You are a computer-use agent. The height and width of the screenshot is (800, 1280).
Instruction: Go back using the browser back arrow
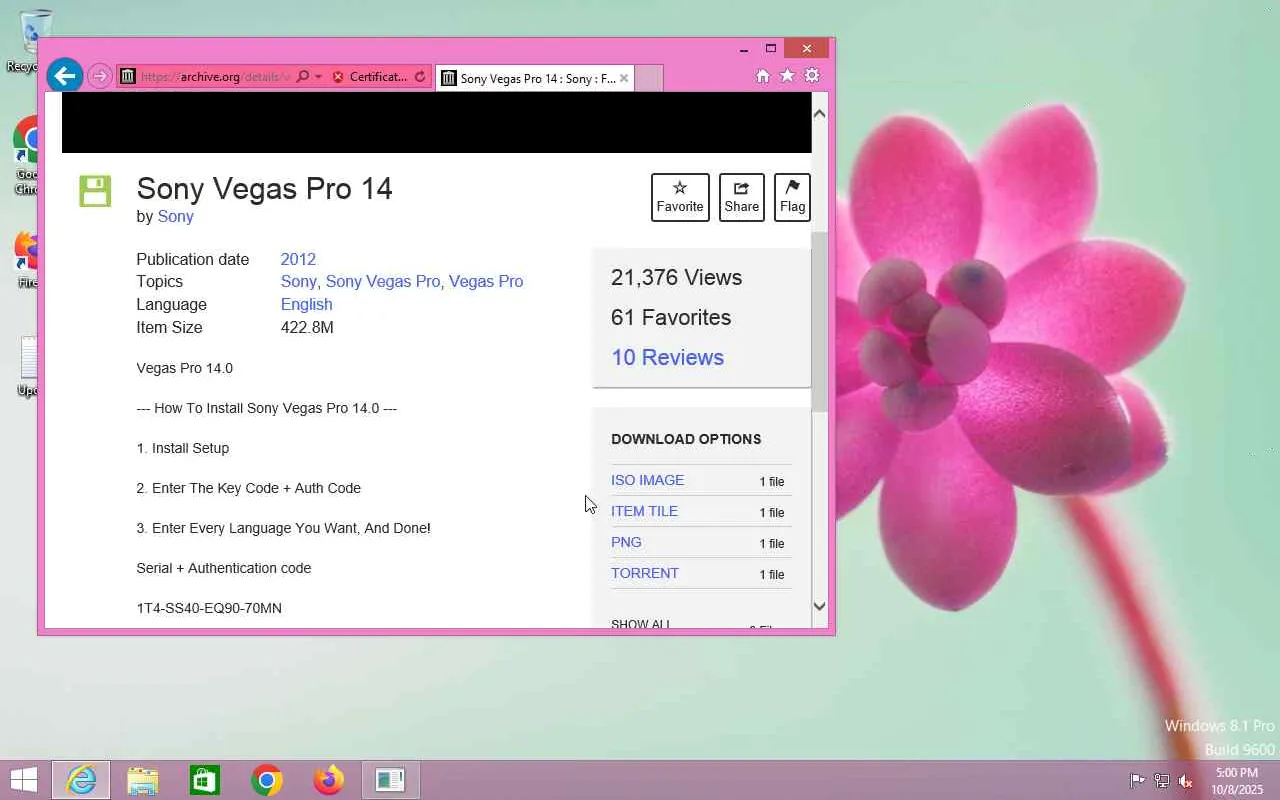65,76
